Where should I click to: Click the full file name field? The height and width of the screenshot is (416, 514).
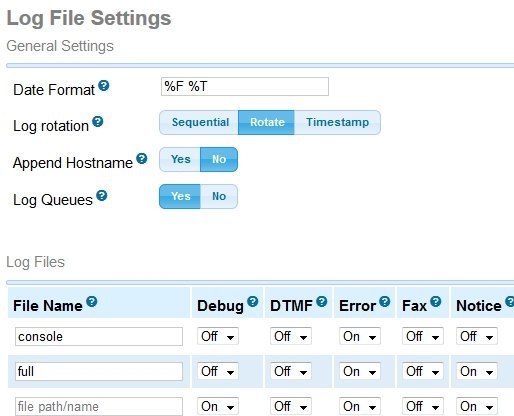(x=99, y=371)
